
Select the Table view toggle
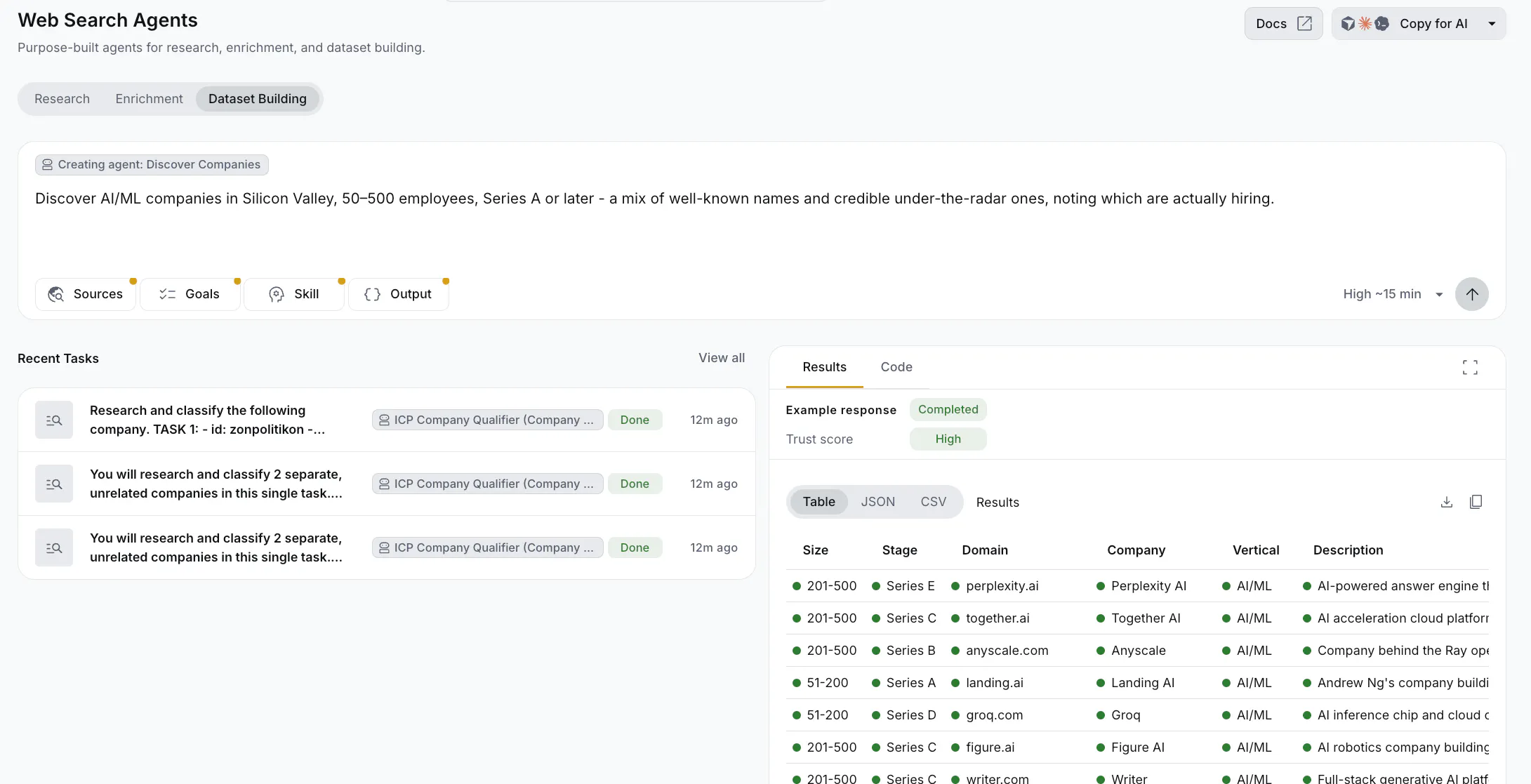[818, 502]
